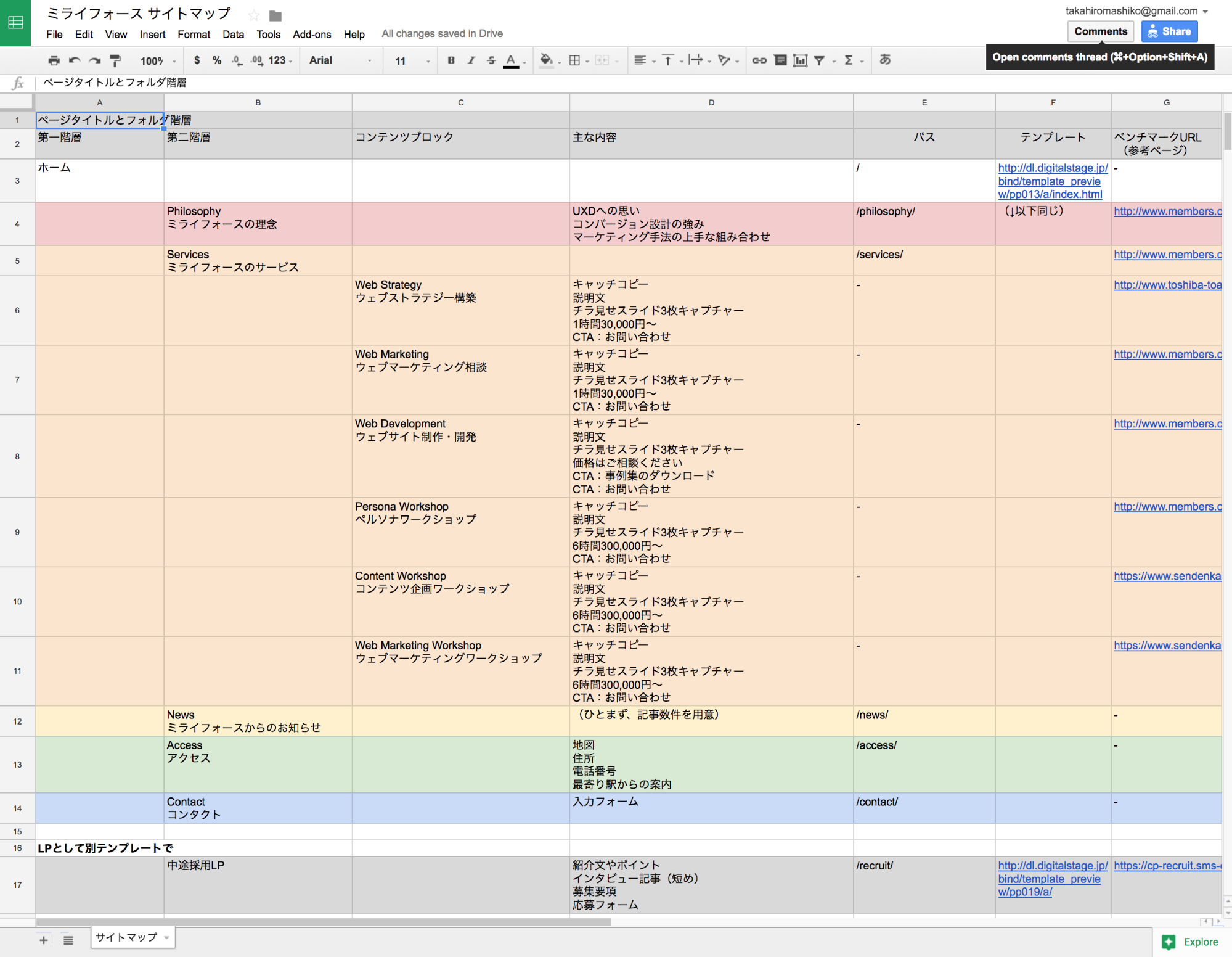This screenshot has width=1232, height=957.
Task: Add a new sheet with plus
Action: (x=44, y=940)
